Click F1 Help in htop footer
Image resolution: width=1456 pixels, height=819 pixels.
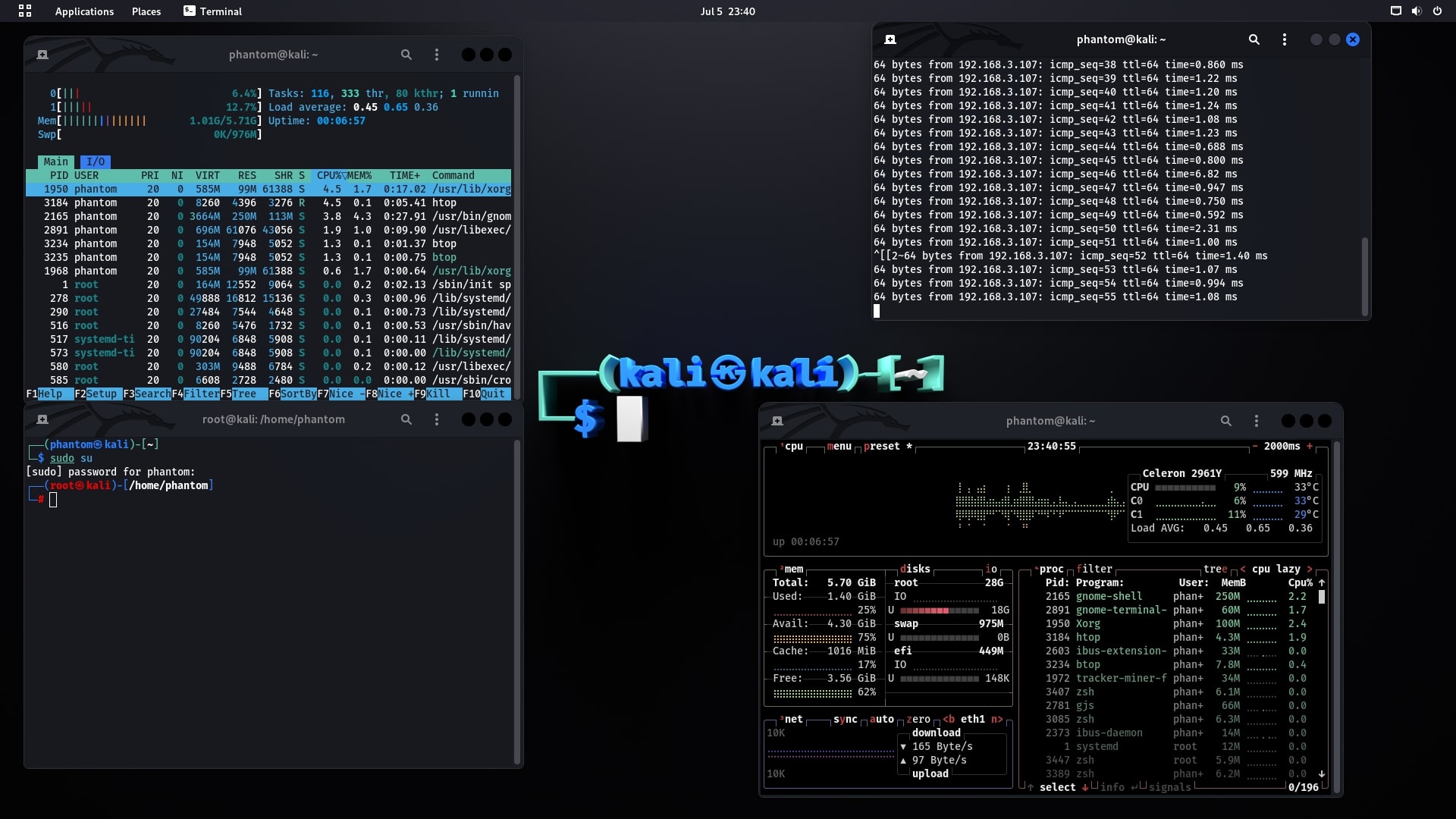[50, 394]
